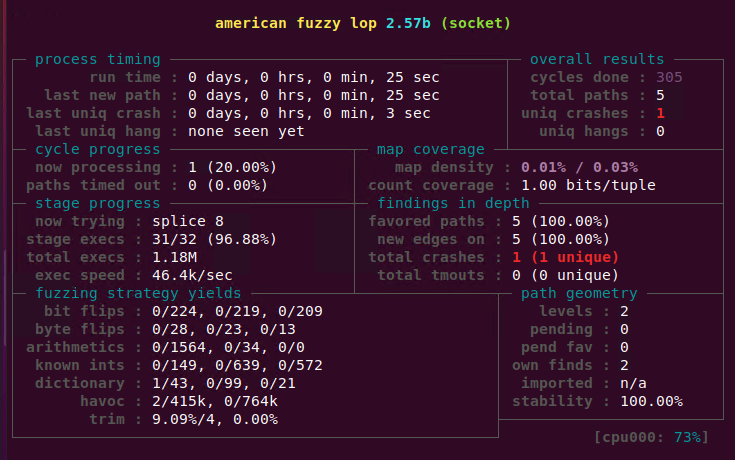Click the 'pending' row value 0
Image resolution: width=735 pixels, height=460 pixels.
tap(624, 329)
